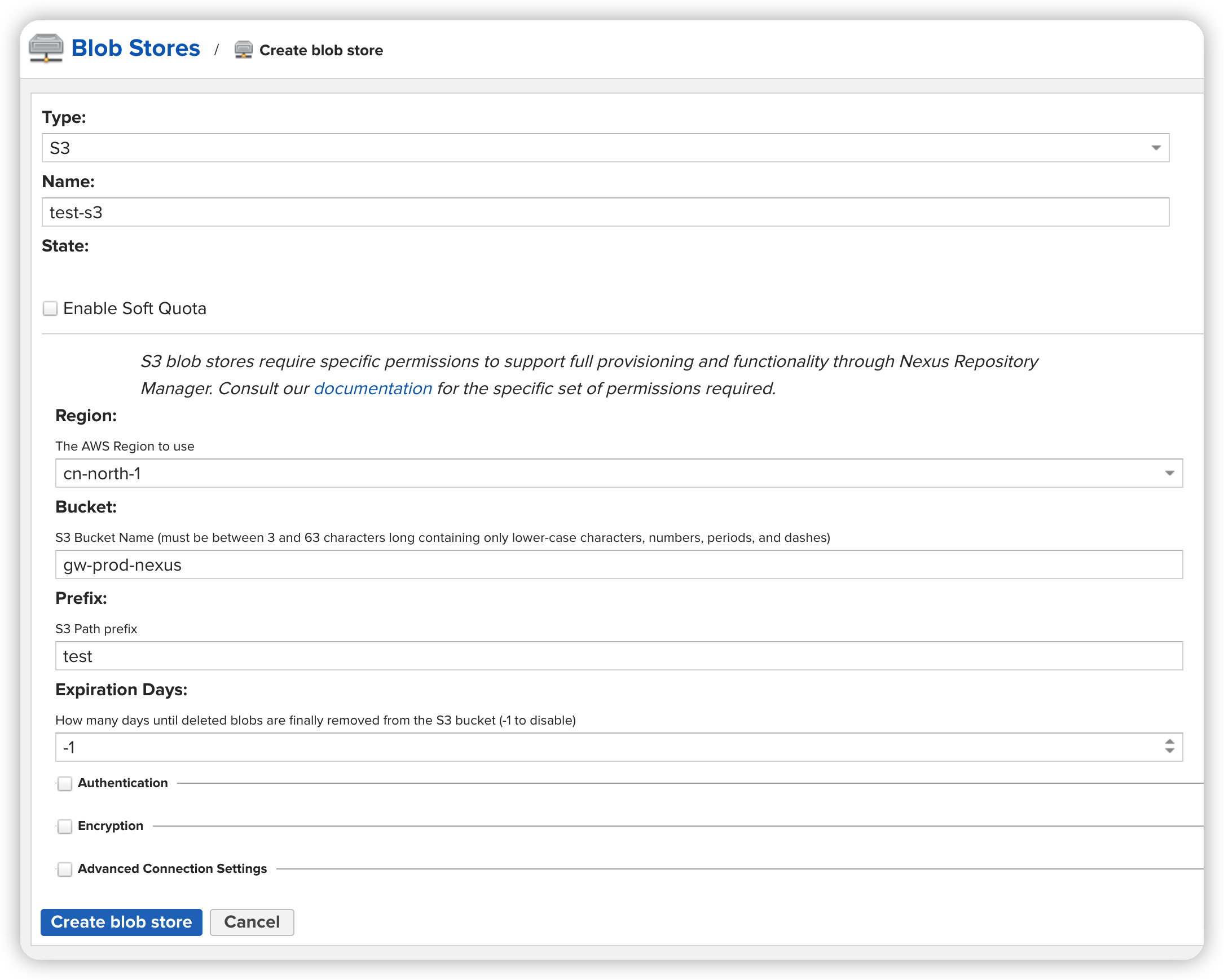1224x980 pixels.
Task: Click the Blob Stores server icon
Action: point(46,48)
